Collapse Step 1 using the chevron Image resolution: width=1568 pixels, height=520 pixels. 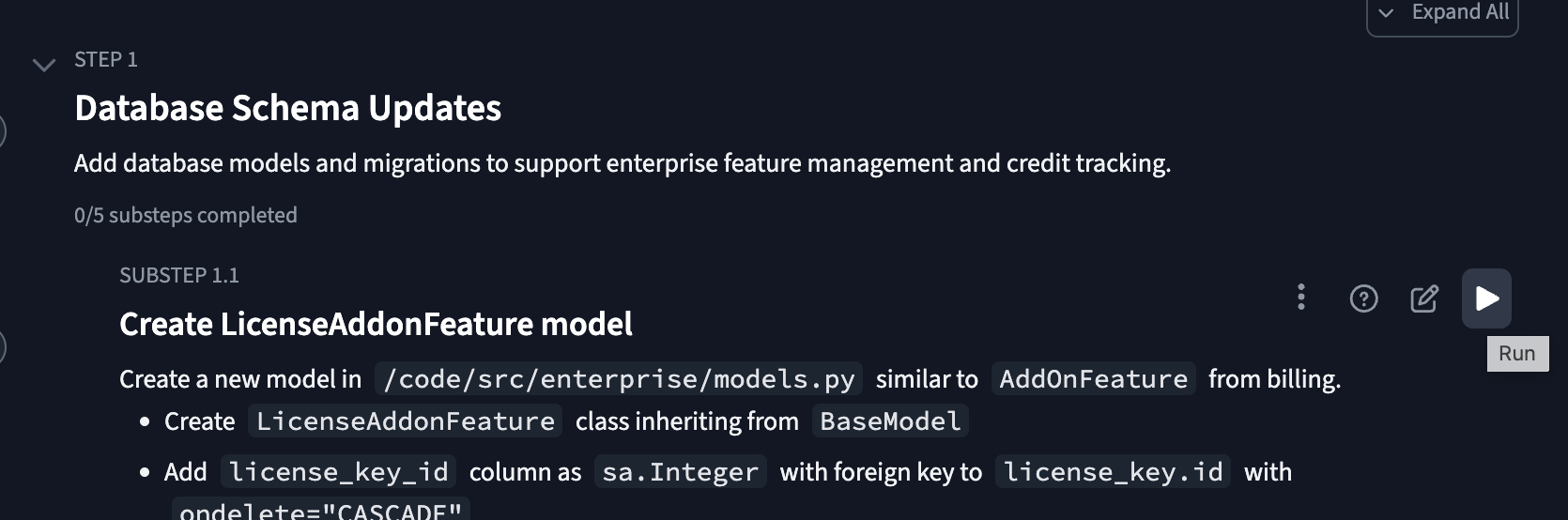tap(43, 65)
